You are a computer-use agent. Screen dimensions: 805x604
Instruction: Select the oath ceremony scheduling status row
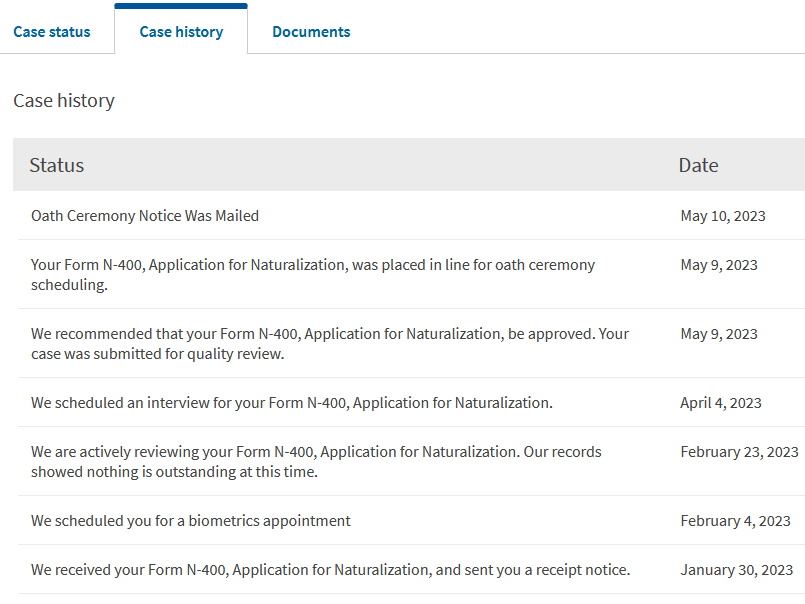coord(411,274)
